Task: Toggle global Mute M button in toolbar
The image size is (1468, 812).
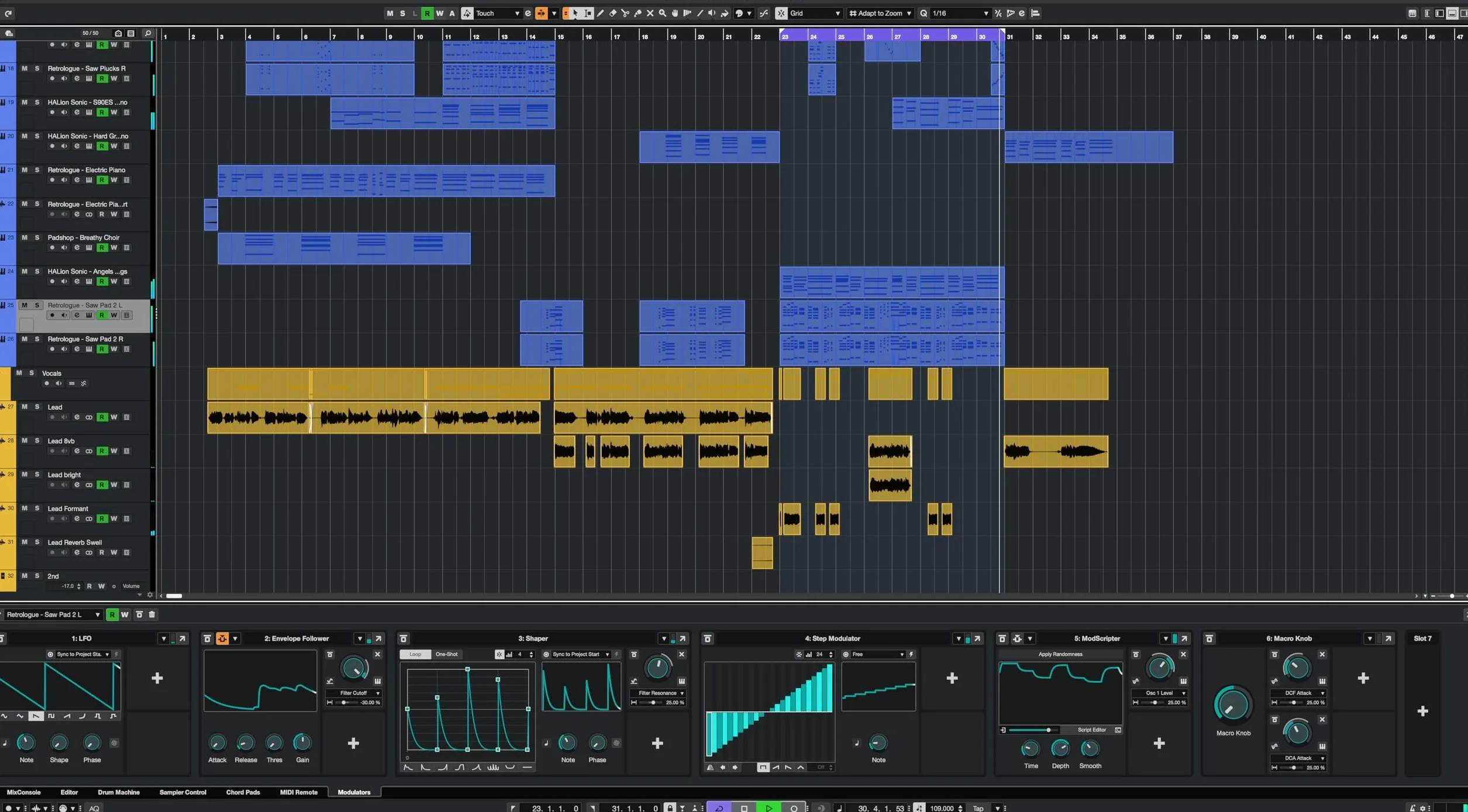Action: point(390,13)
